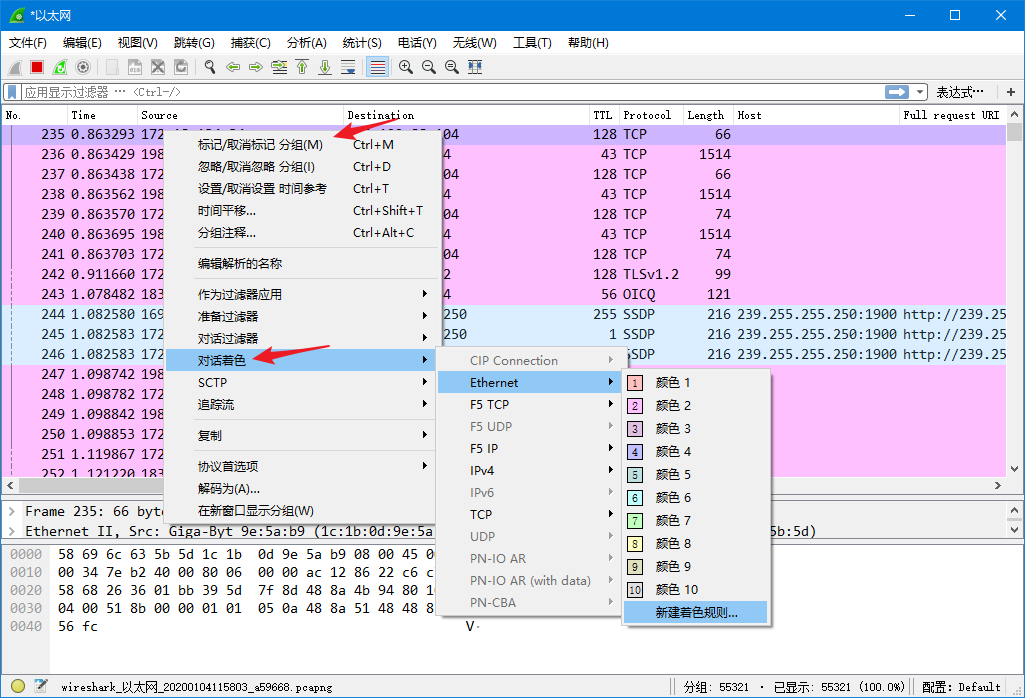The image size is (1025, 698).
Task: Open the TCP colorize submenu
Action: tap(529, 515)
